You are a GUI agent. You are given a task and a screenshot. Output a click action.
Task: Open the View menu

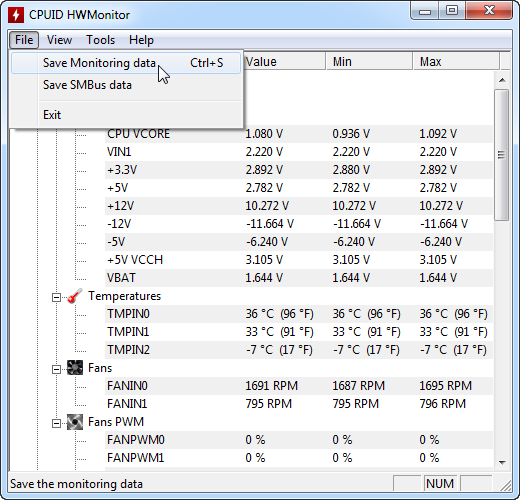pos(59,40)
